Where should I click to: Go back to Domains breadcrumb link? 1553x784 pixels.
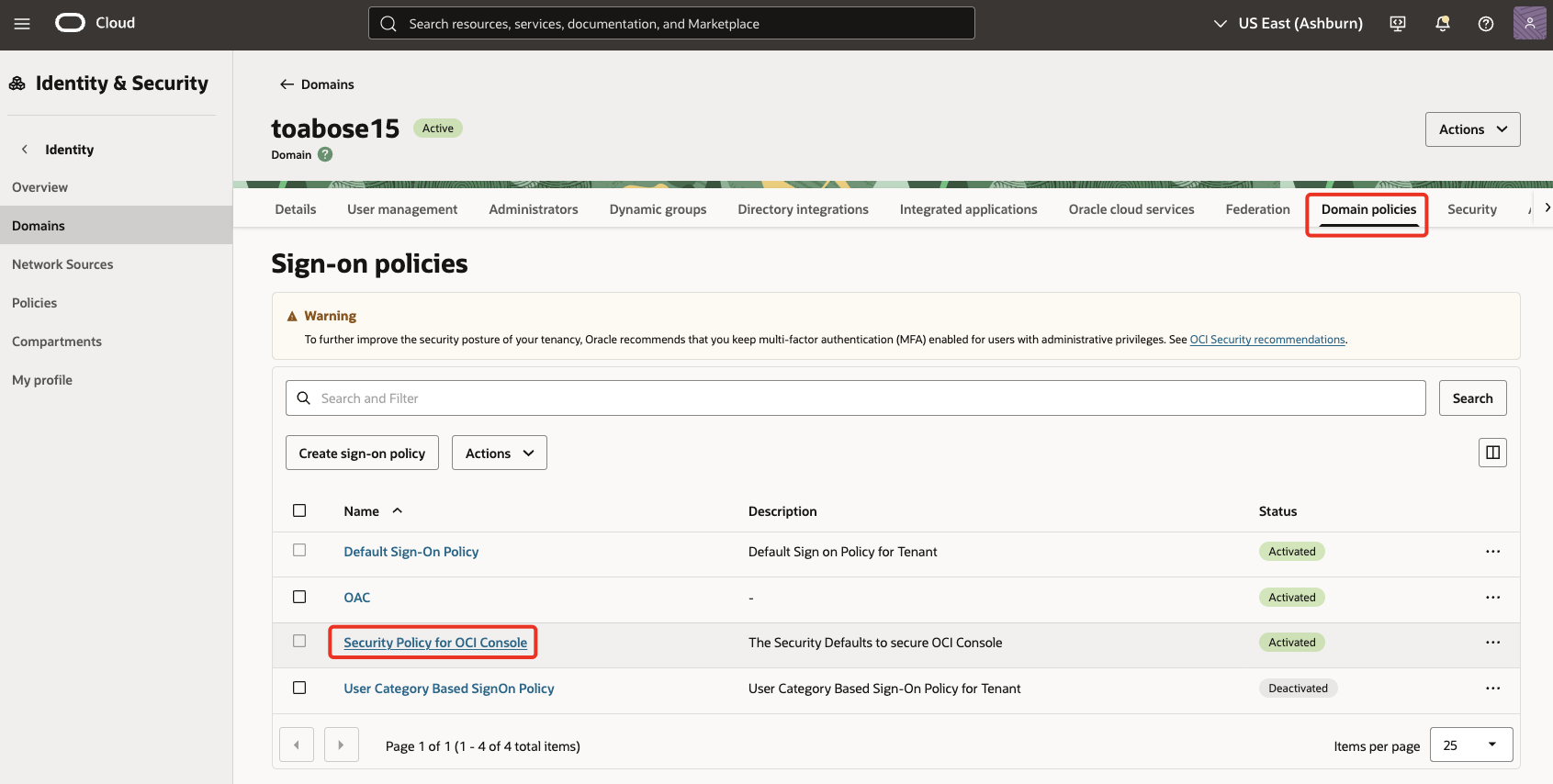(x=317, y=84)
